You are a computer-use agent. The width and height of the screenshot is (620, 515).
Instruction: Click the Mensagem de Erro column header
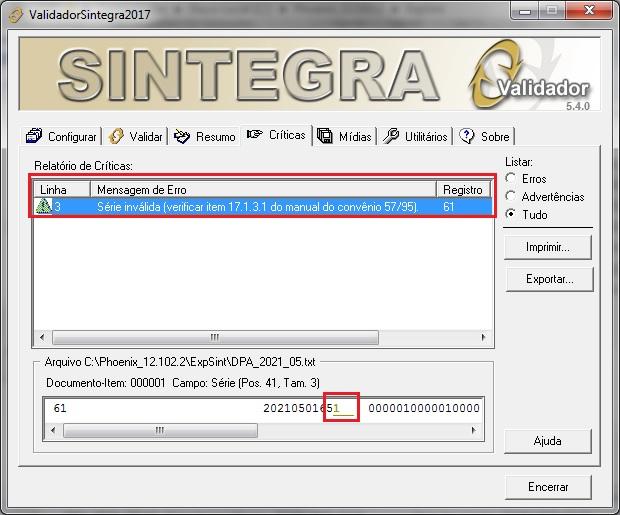263,190
